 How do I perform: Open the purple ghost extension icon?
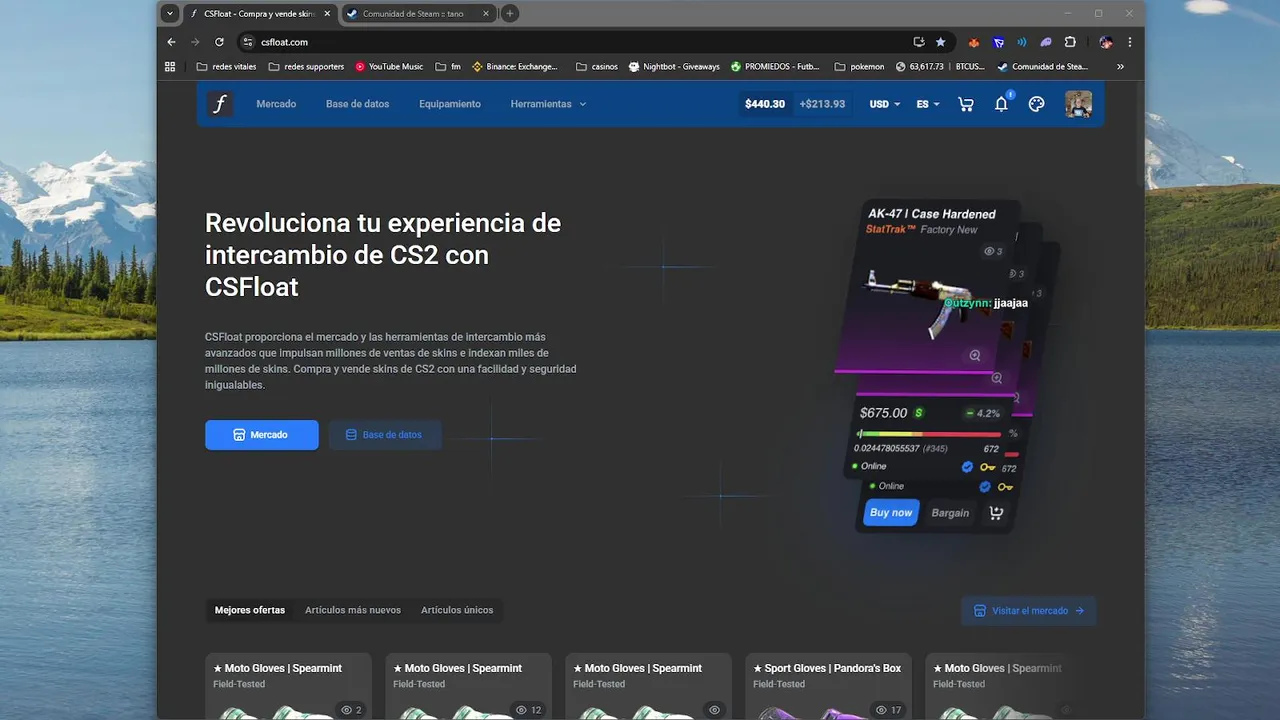pos(1046,42)
